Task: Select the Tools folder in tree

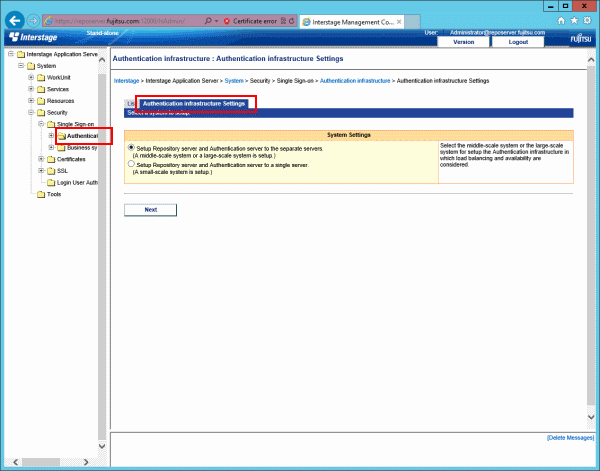Action: pos(40,194)
